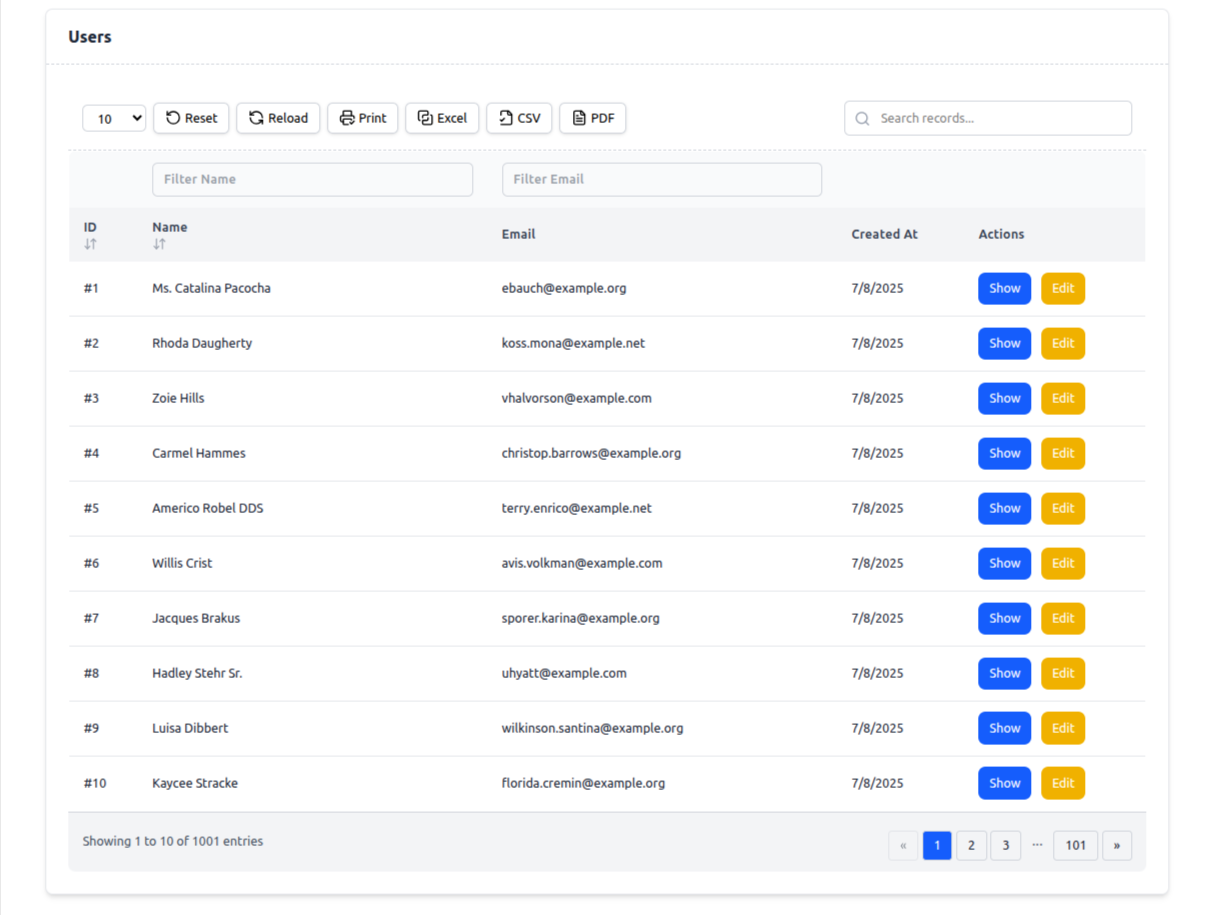Viewport: 1213px width, 915px height.
Task: Show user Kaycee Stracke
Action: 1004,783
